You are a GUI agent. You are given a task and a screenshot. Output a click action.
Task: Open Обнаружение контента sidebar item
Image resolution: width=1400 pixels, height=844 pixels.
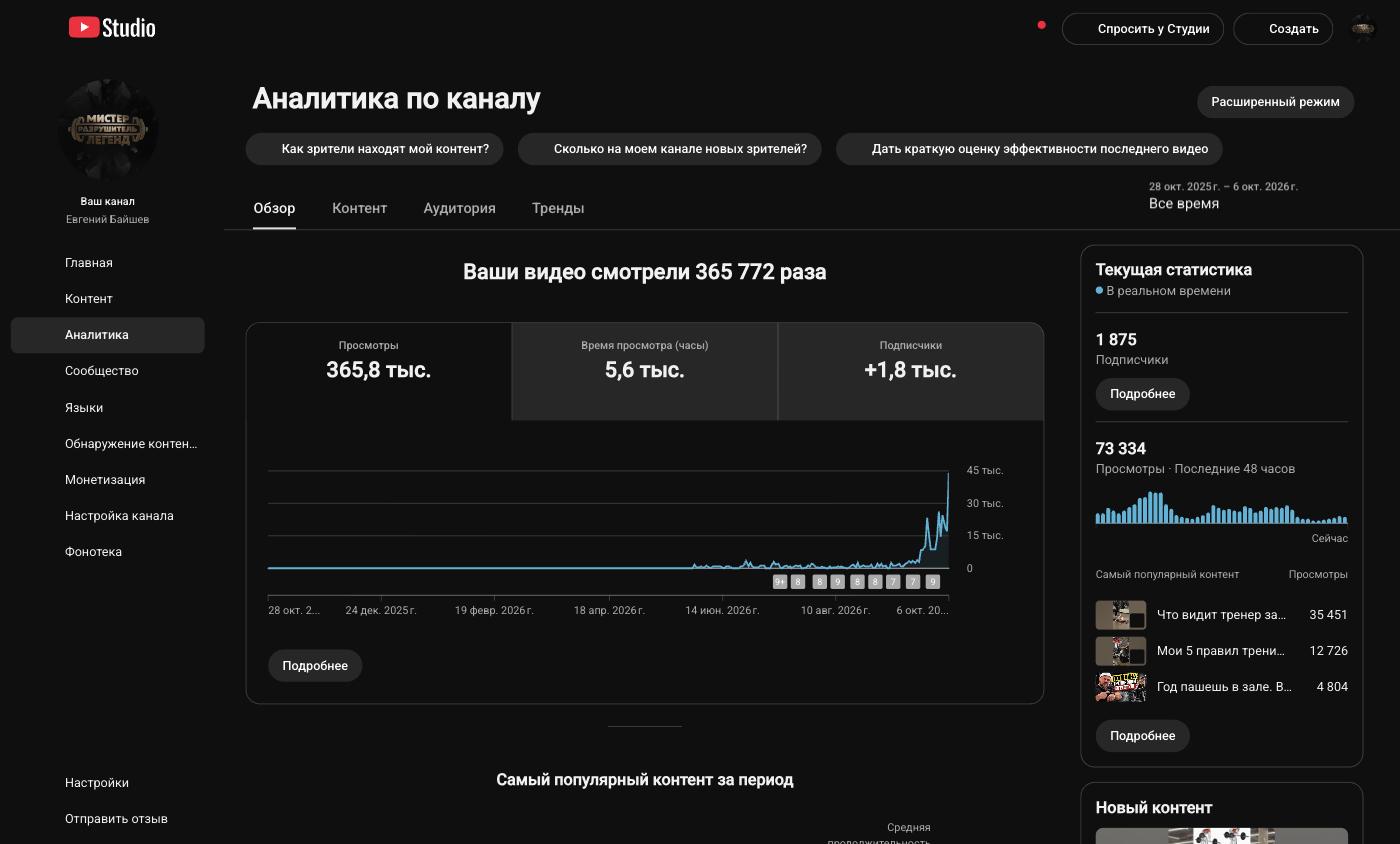(x=107, y=444)
